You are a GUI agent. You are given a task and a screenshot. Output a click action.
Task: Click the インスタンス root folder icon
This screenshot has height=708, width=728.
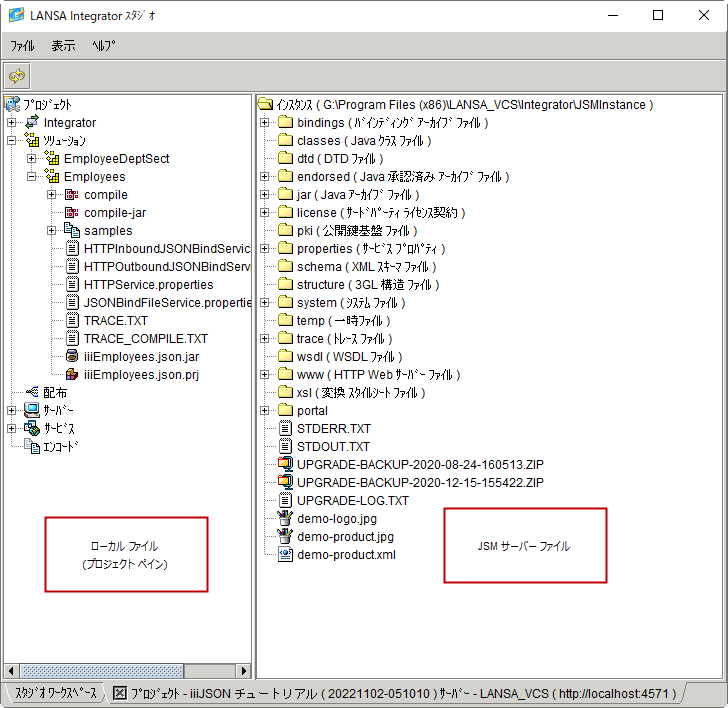(266, 104)
